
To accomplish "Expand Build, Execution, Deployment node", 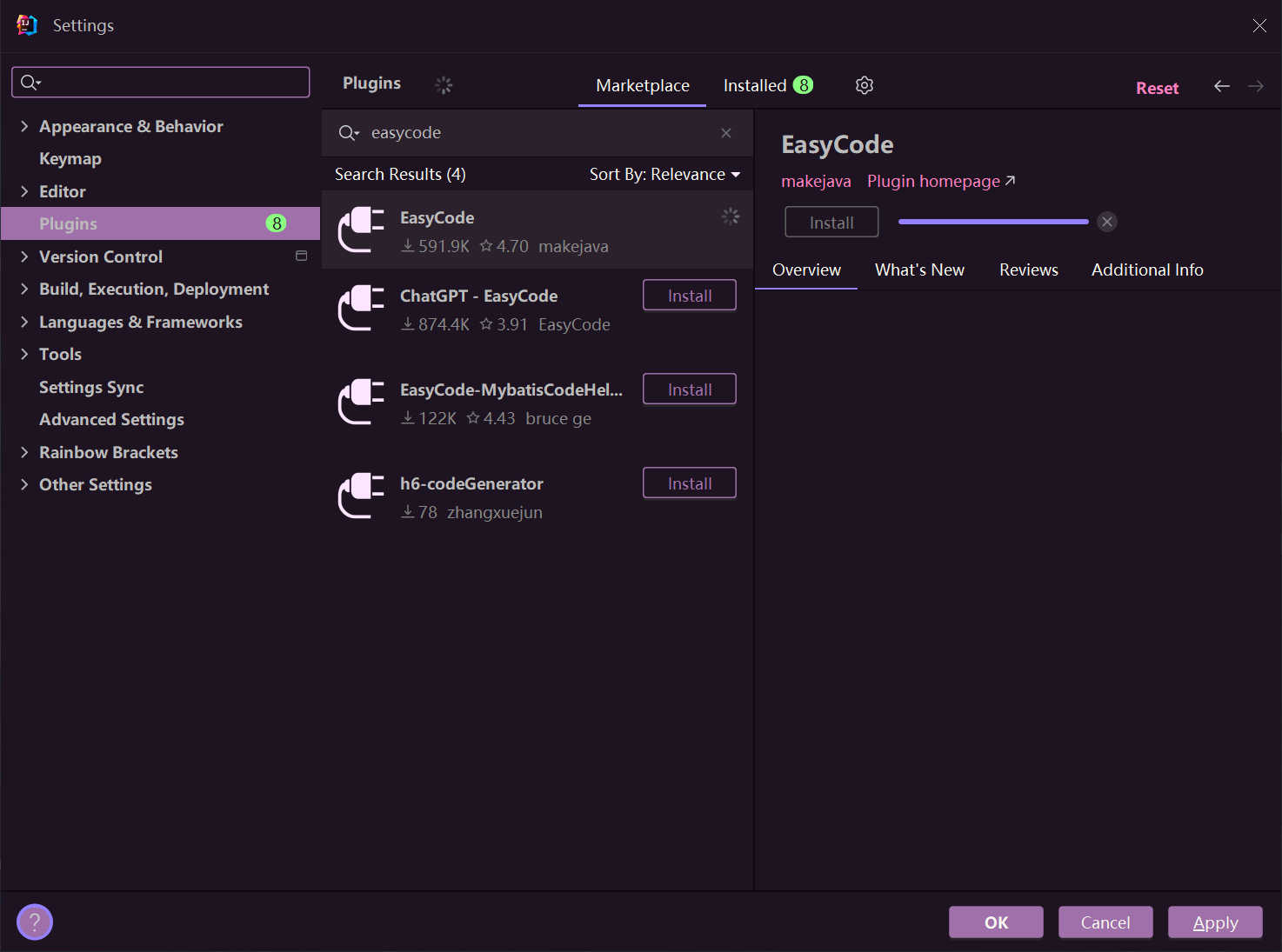I will 24,289.
